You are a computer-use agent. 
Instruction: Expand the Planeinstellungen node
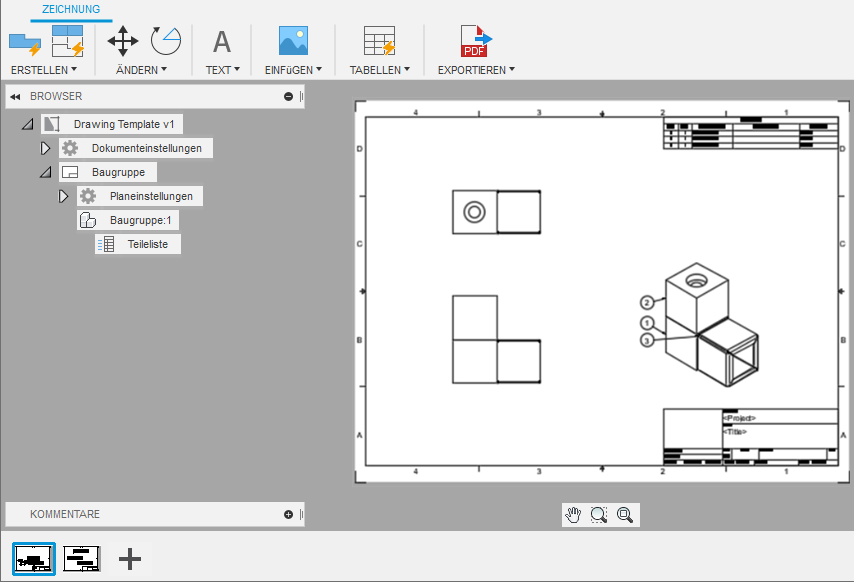click(x=64, y=196)
